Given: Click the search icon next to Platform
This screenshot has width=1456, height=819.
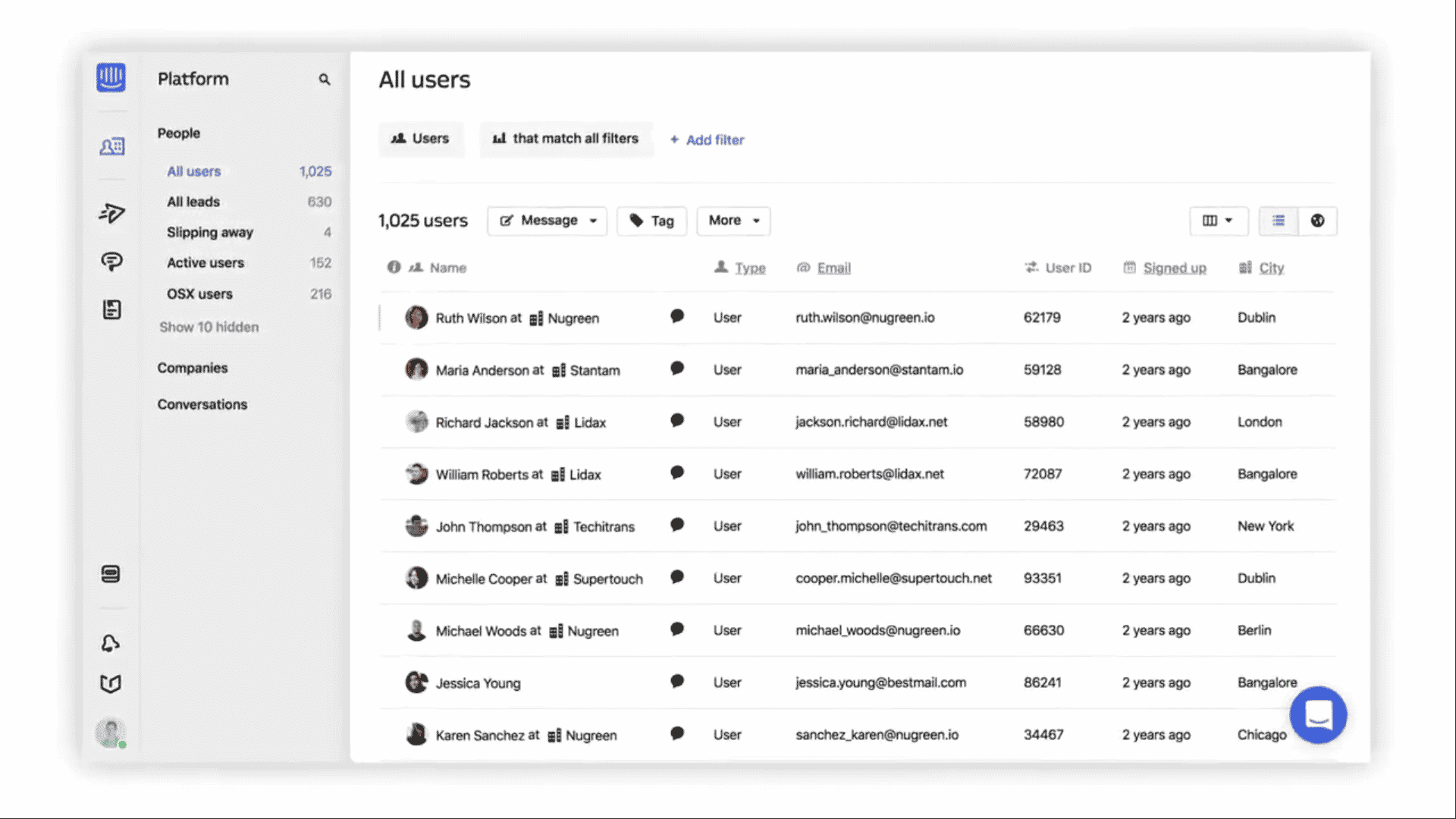Looking at the screenshot, I should 325,79.
